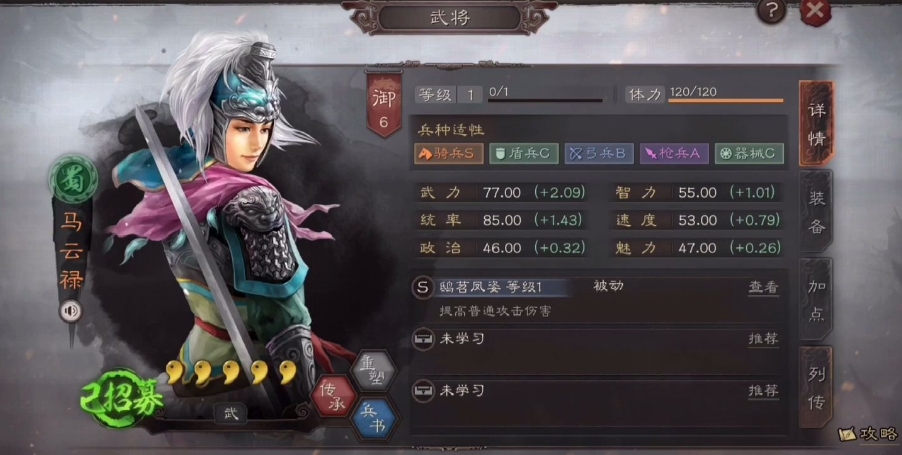The height and width of the screenshot is (455, 902).
Task: Click the 重塑 hexagon icon
Action: point(374,370)
